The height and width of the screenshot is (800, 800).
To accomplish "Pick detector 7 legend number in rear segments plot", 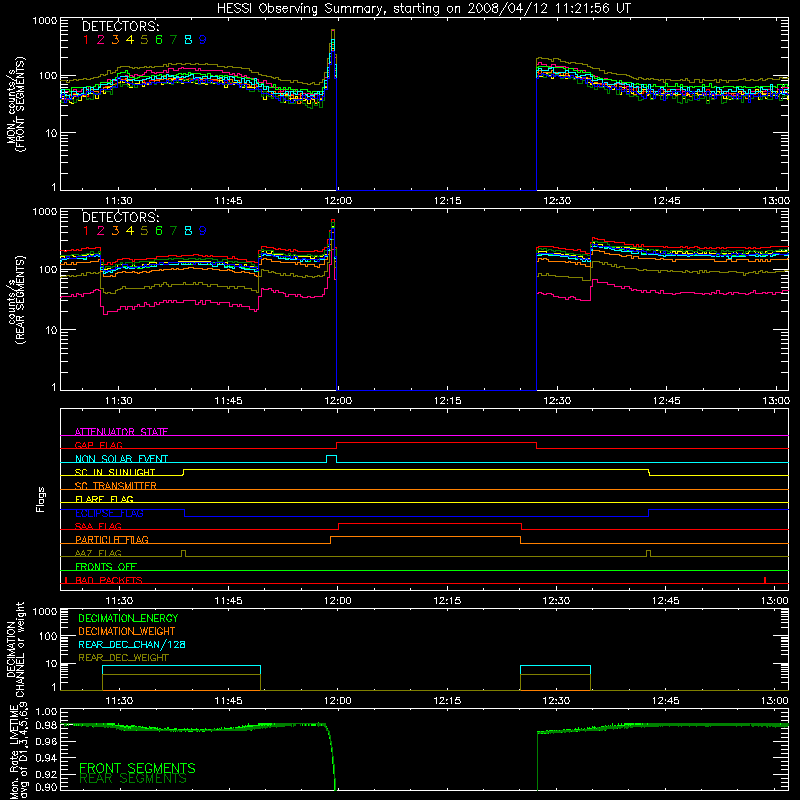I will [173, 231].
